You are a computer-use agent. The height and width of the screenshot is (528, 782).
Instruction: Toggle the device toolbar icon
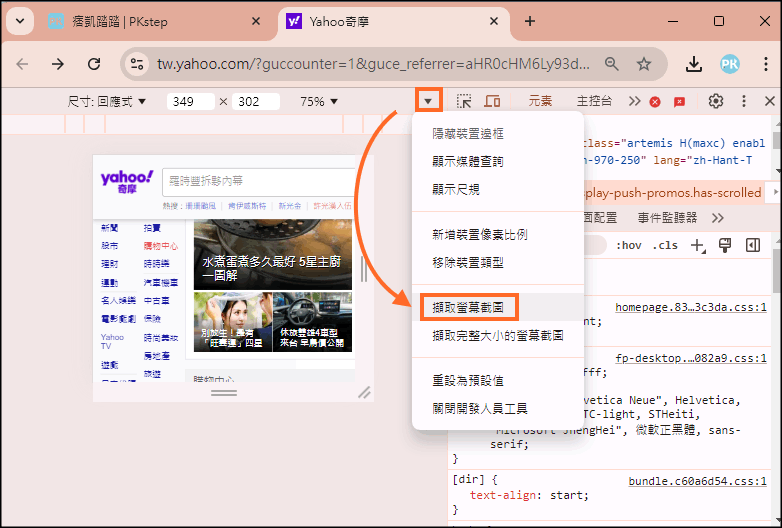492,101
